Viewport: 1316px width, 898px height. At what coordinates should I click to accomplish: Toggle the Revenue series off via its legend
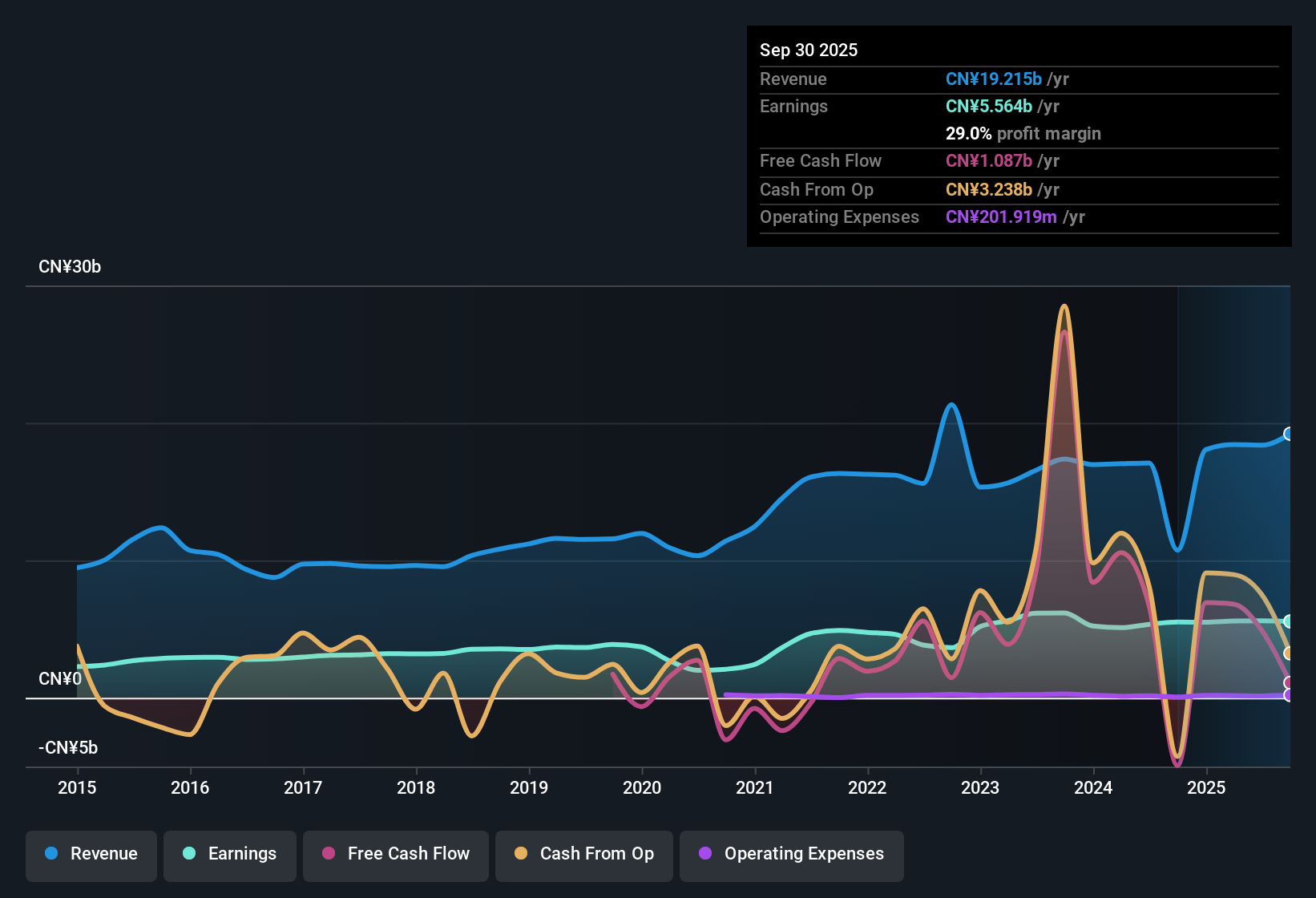pyautogui.click(x=91, y=854)
